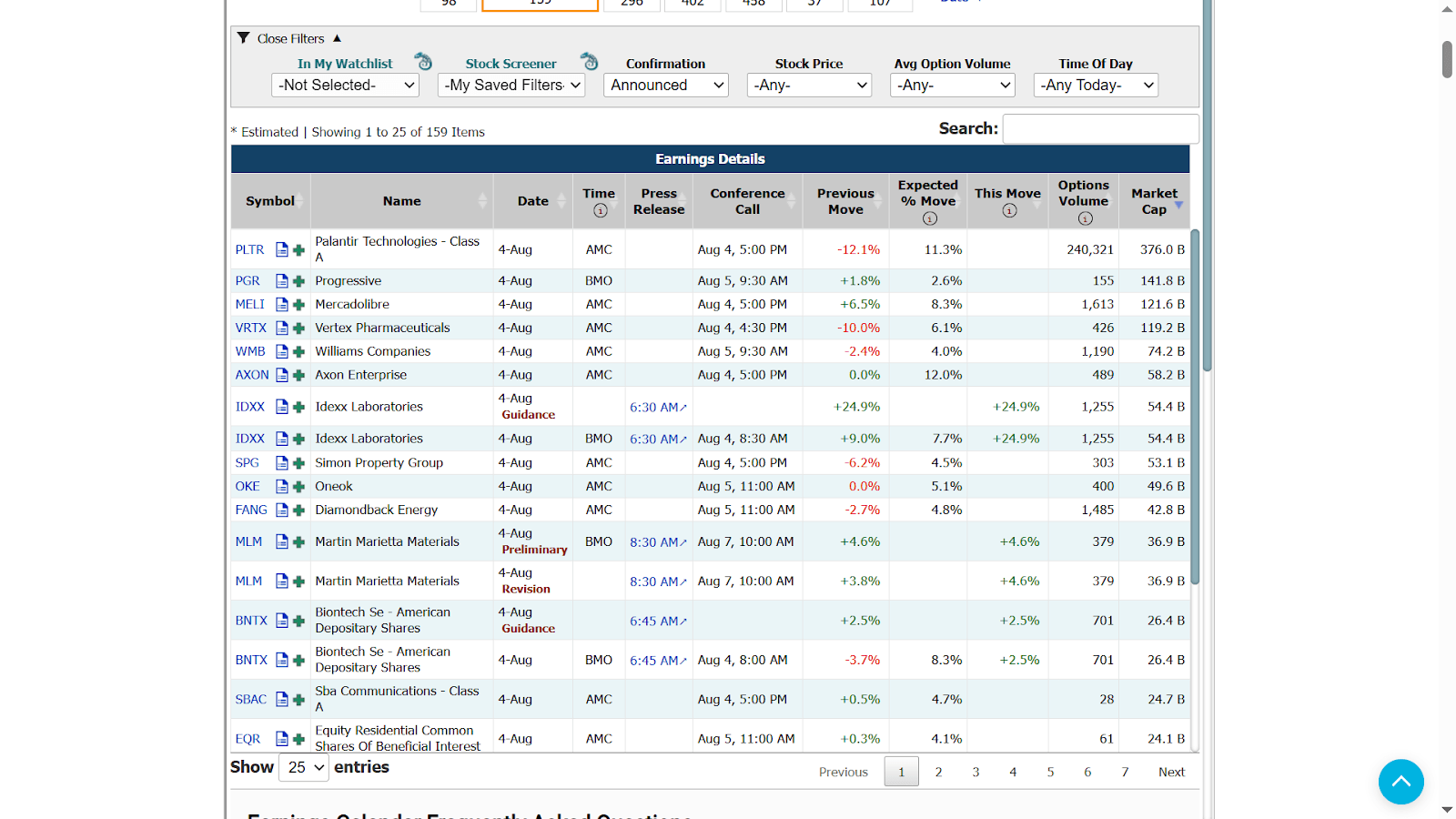Add PGR to watchlist via plus icon

(298, 281)
